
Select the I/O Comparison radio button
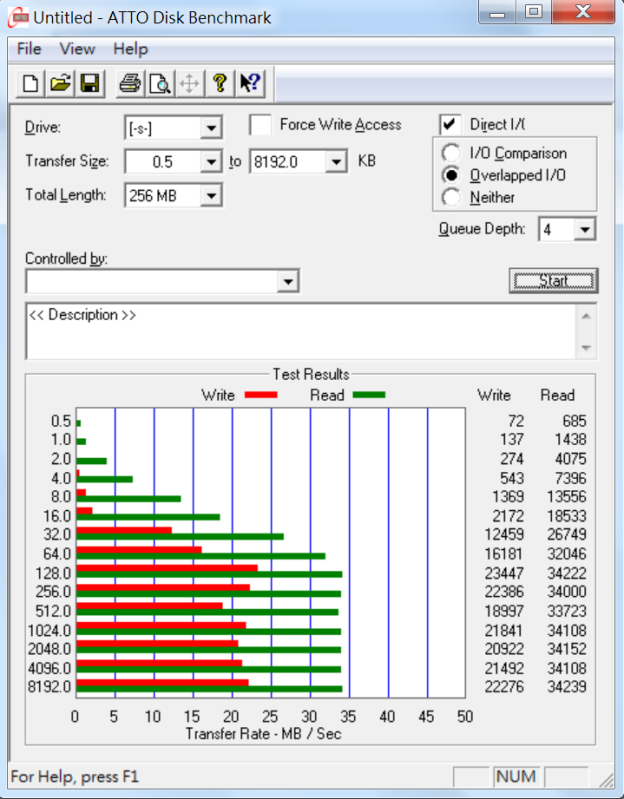tap(451, 153)
